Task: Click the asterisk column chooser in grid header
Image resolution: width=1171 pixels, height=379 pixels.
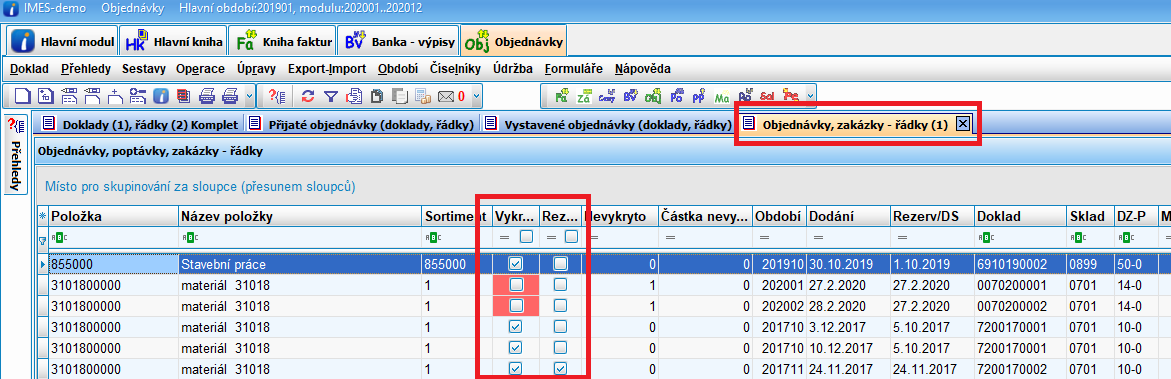Action: click(x=42, y=216)
